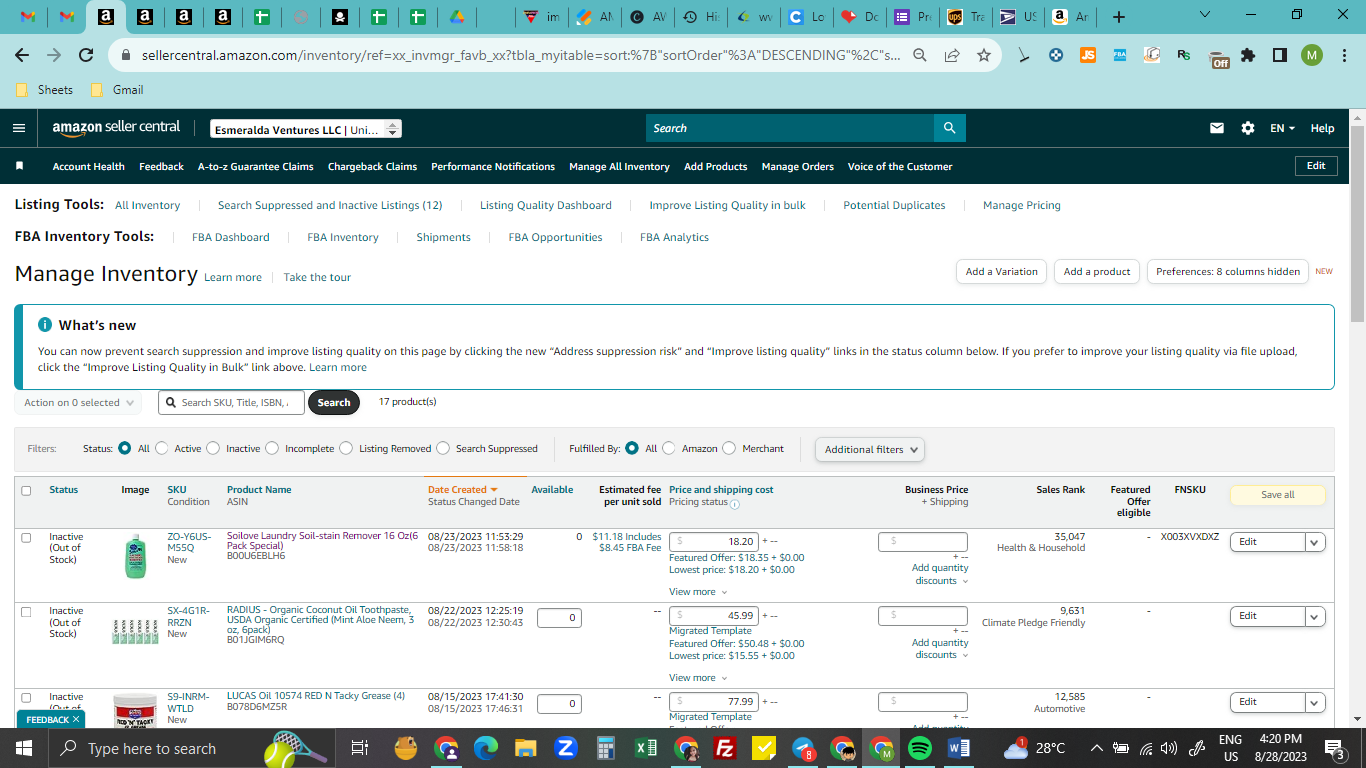Close the Feedback tab with the X

pyautogui.click(x=77, y=719)
